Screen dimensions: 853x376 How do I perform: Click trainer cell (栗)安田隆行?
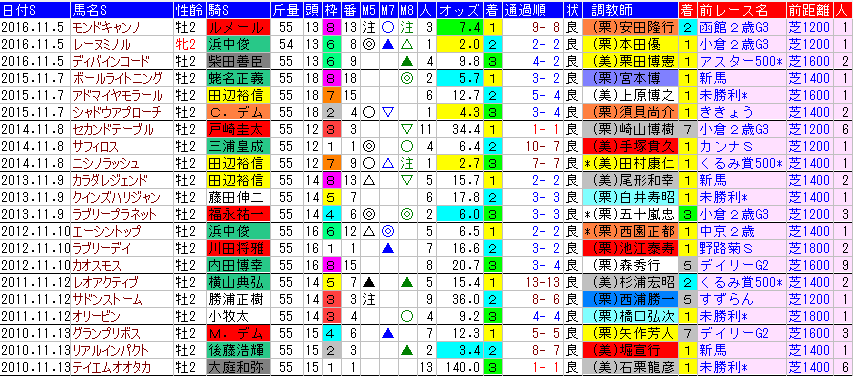point(630,27)
